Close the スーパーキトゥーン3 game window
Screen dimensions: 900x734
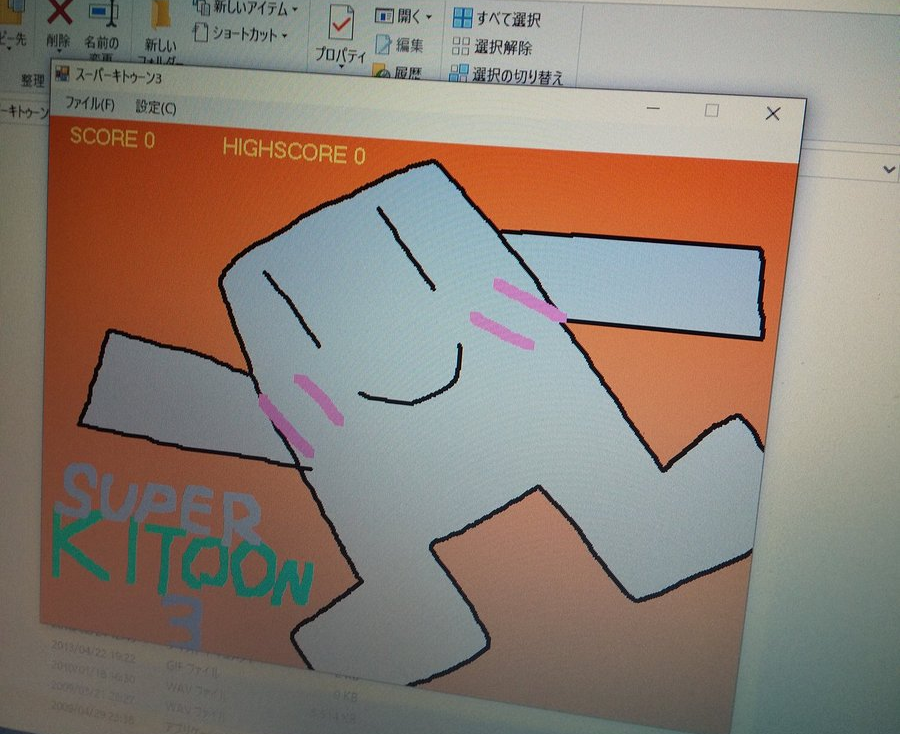(x=773, y=114)
